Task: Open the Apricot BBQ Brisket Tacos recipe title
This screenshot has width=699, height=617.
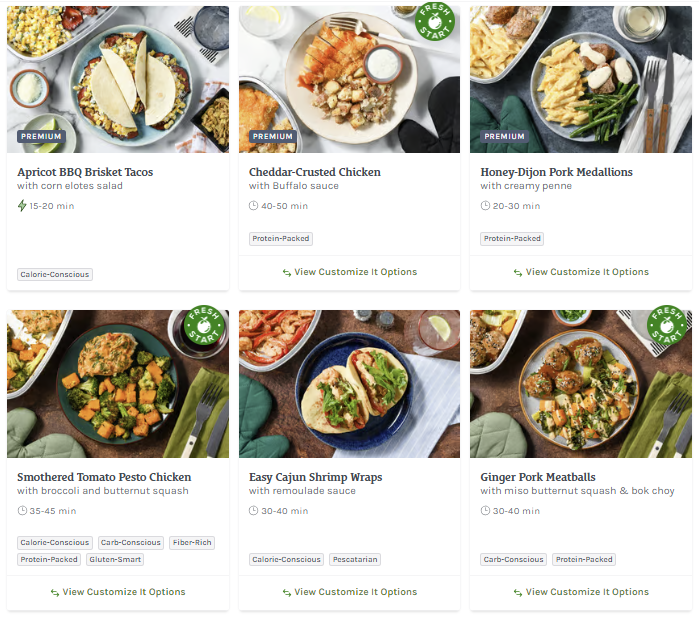Action: click(x=85, y=172)
